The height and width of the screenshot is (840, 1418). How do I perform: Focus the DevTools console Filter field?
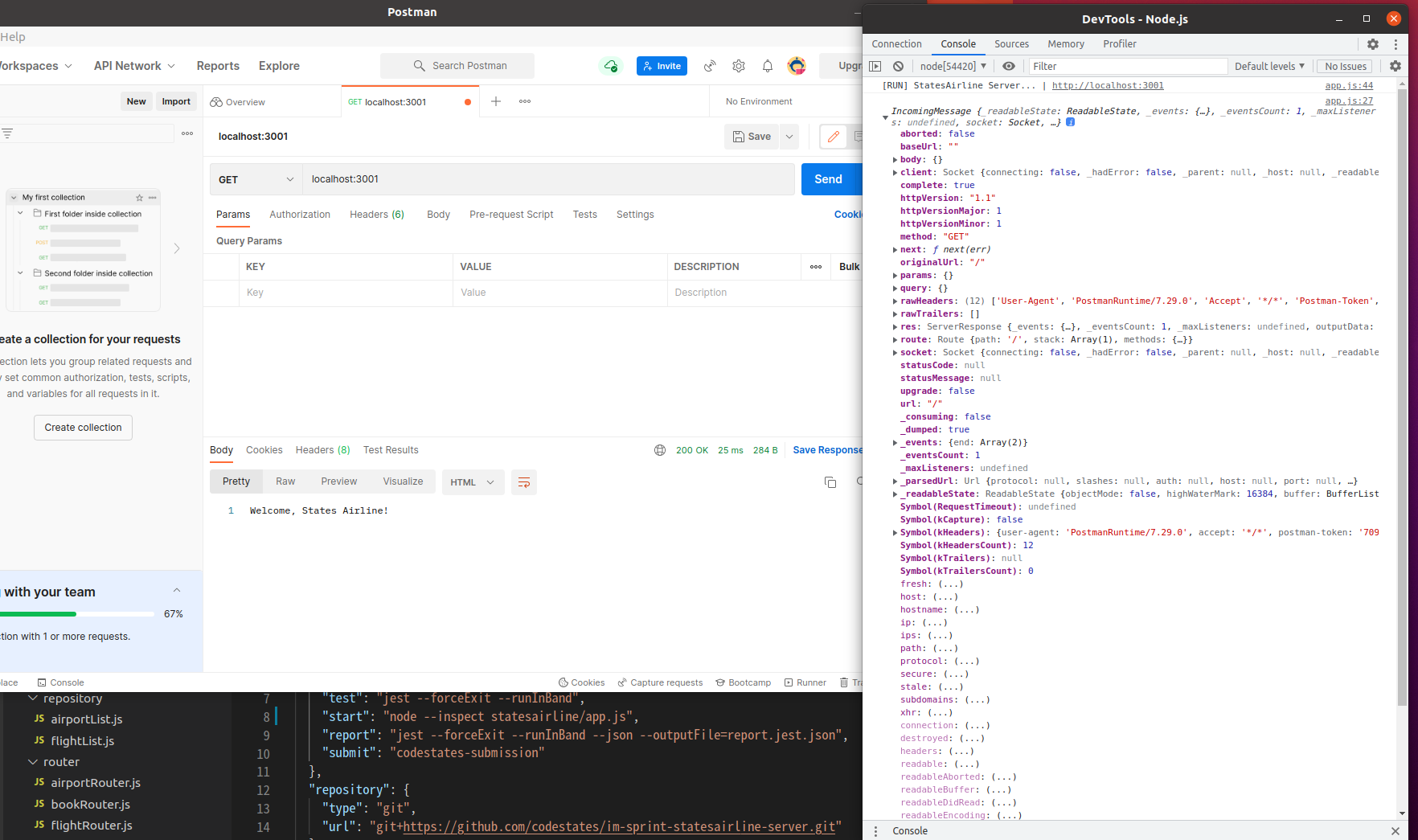coord(1128,67)
